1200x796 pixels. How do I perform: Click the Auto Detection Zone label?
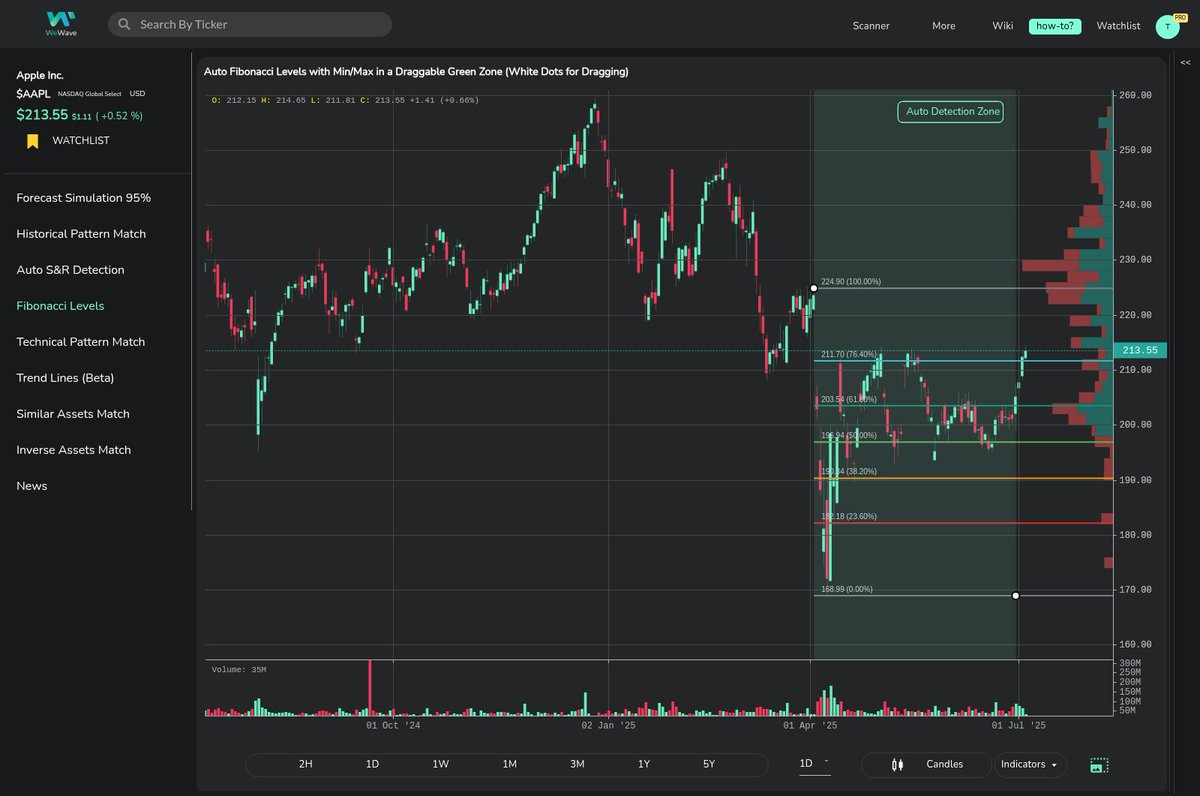pyautogui.click(x=950, y=112)
